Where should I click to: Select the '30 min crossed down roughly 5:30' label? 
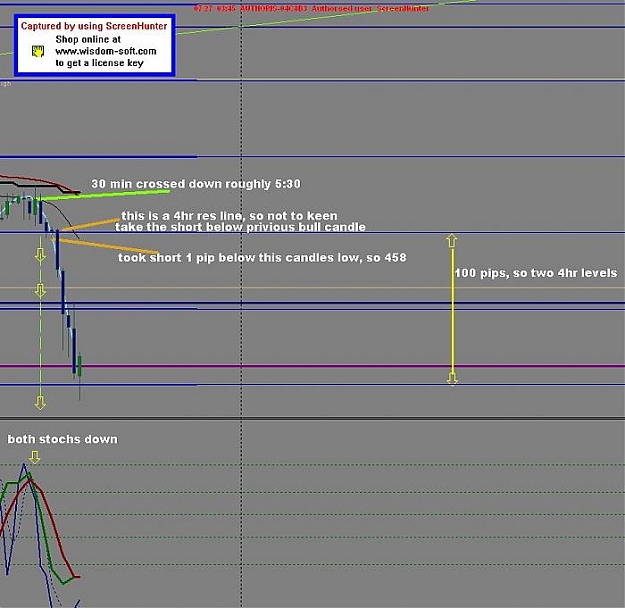196,184
